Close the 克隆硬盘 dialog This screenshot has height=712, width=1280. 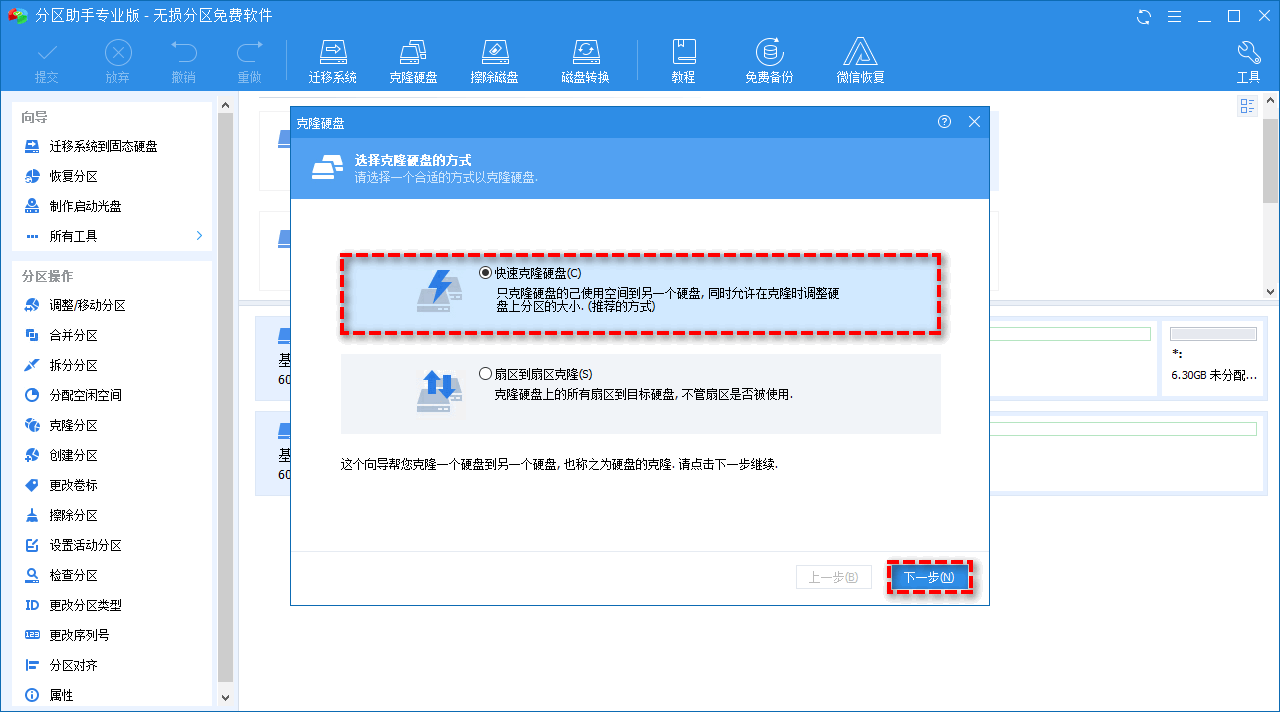pos(974,122)
